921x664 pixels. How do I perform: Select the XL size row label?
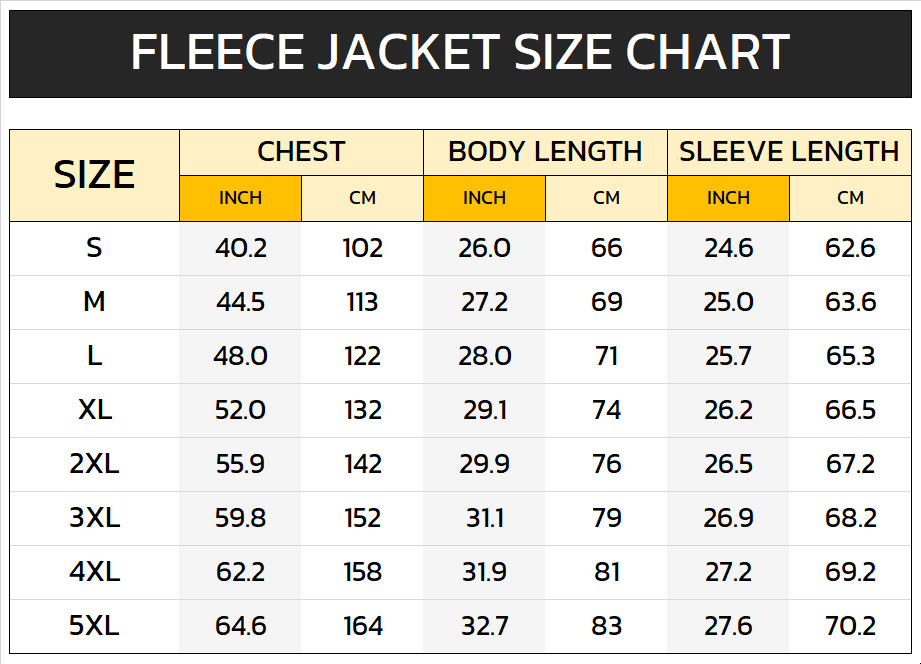[94, 410]
